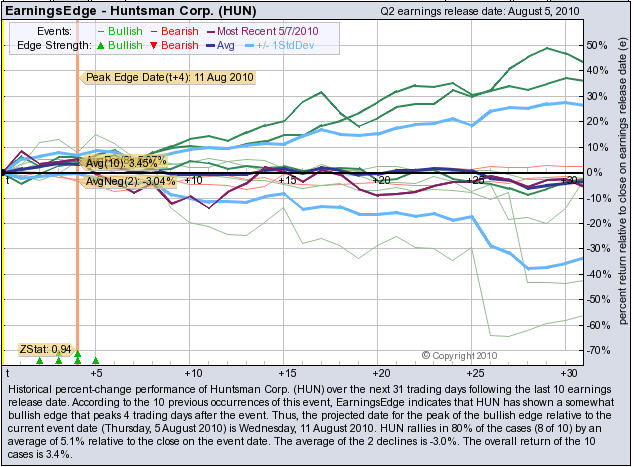
Task: Click the 0% y-axis label
Action: point(594,172)
